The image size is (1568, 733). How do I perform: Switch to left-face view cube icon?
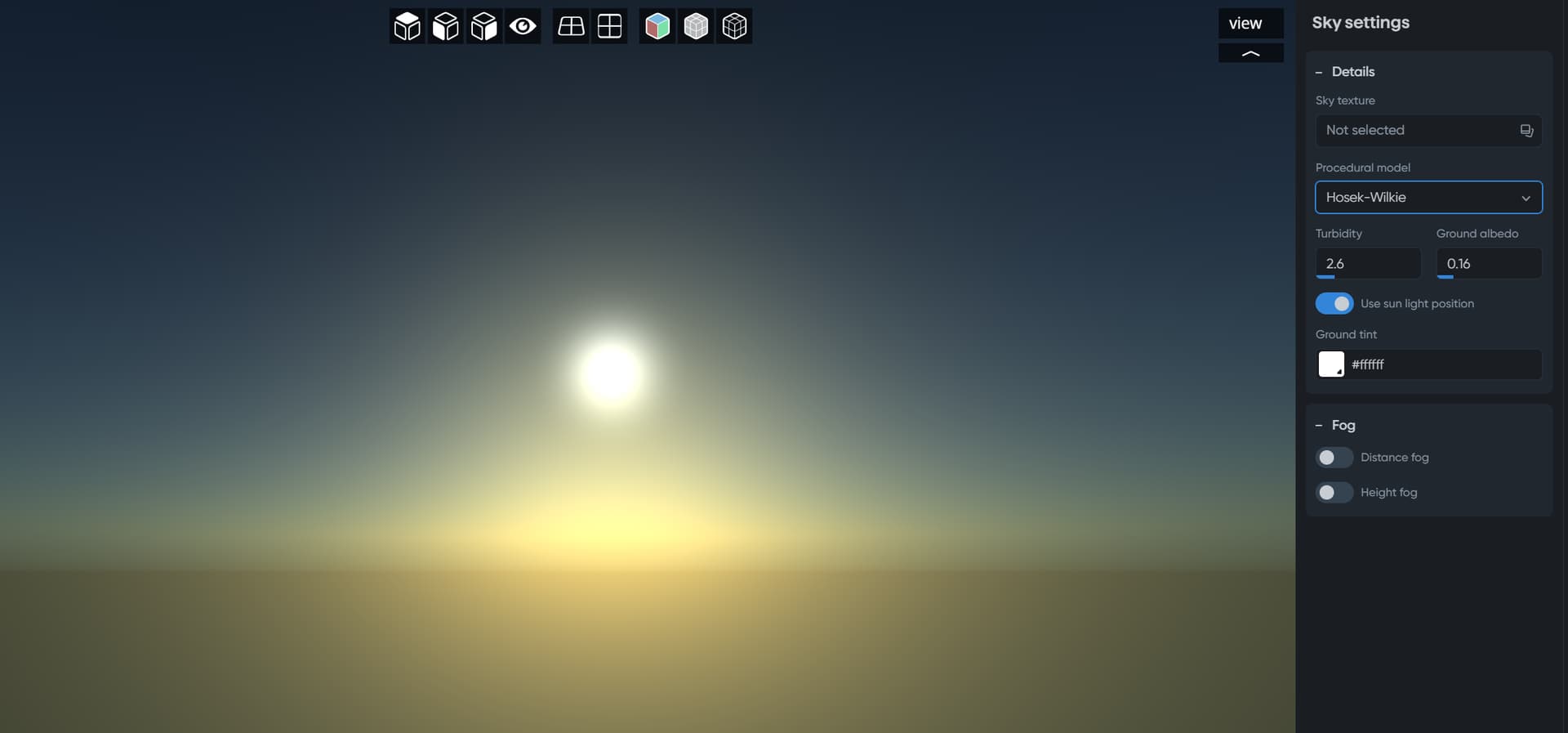coord(445,26)
